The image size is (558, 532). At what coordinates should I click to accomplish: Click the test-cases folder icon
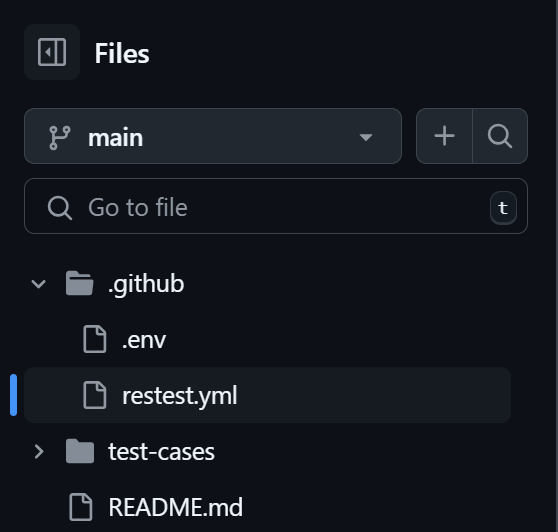[80, 451]
